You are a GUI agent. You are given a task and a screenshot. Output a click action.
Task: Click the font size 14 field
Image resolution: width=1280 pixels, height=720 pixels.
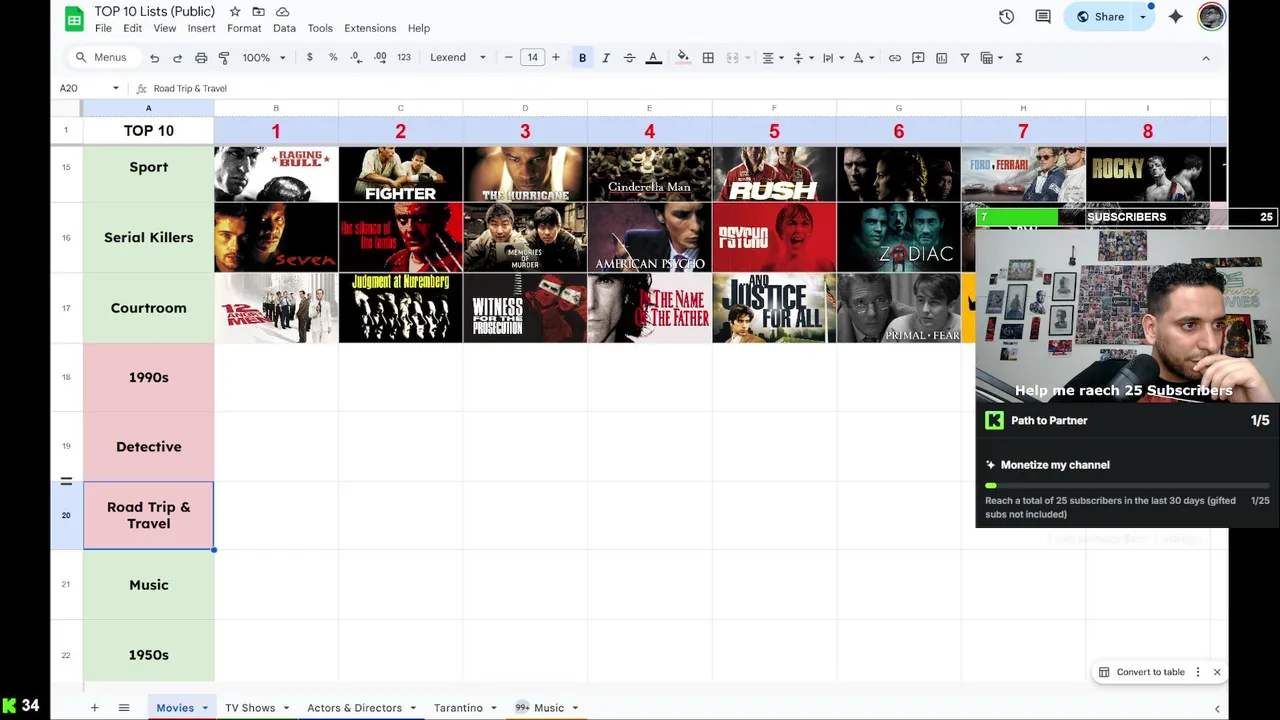tap(532, 58)
